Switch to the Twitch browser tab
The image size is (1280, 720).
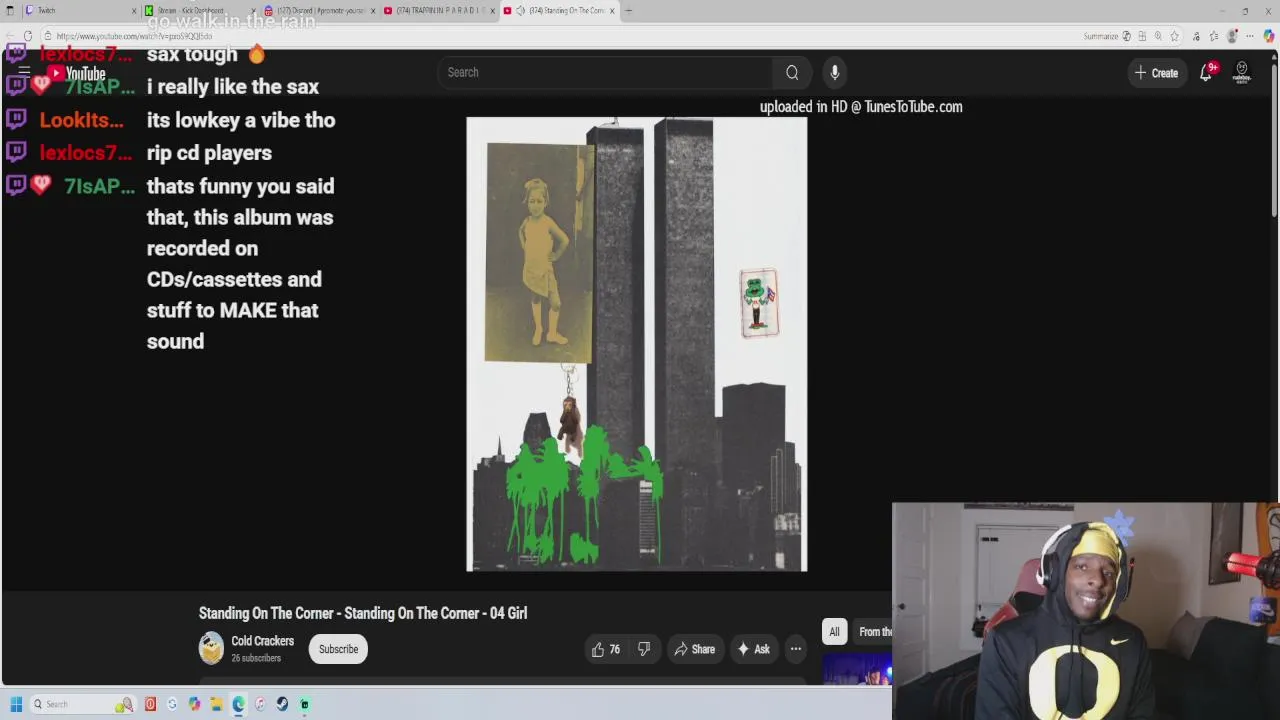click(x=80, y=10)
